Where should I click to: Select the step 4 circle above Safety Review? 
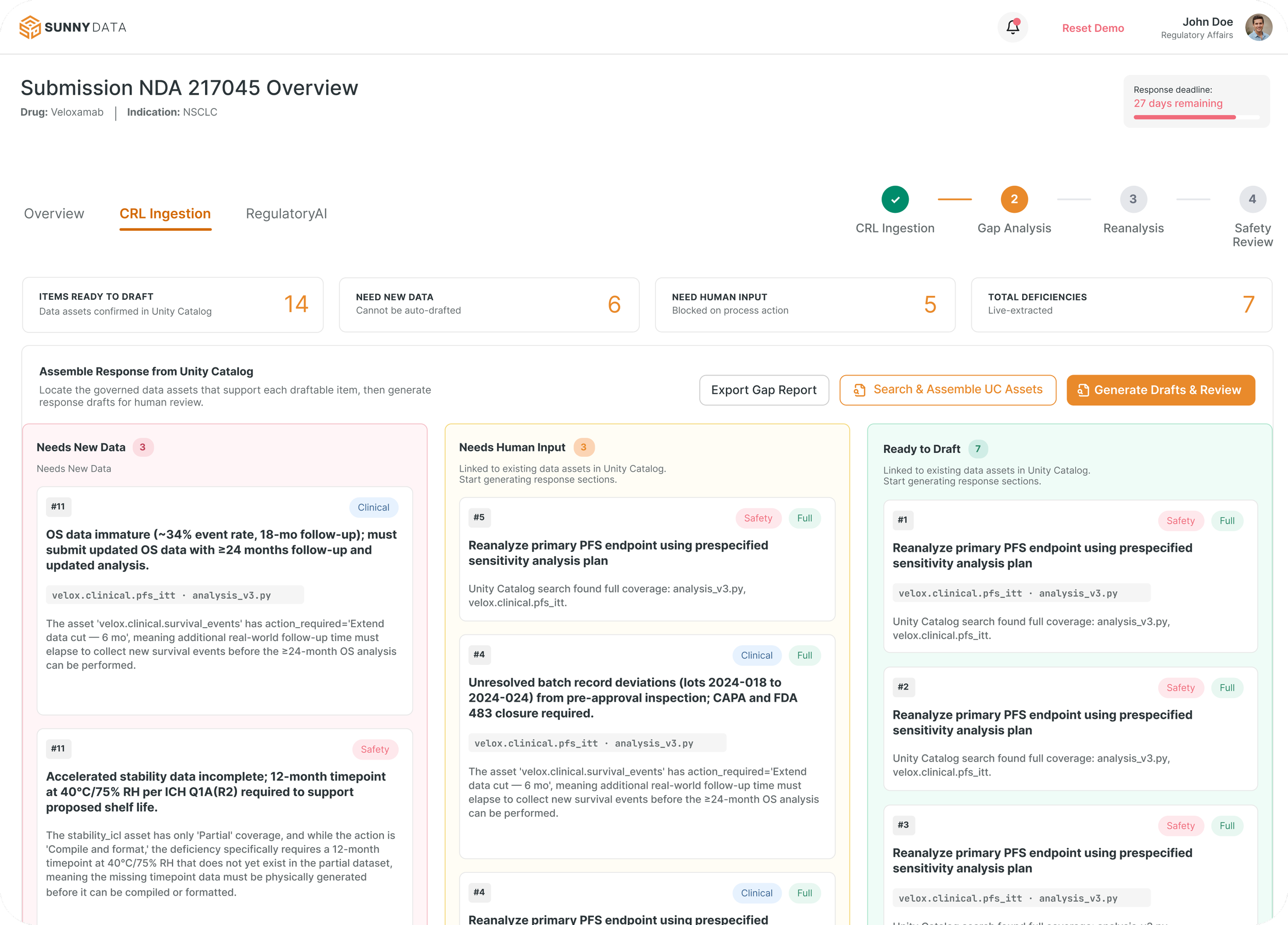1252,199
